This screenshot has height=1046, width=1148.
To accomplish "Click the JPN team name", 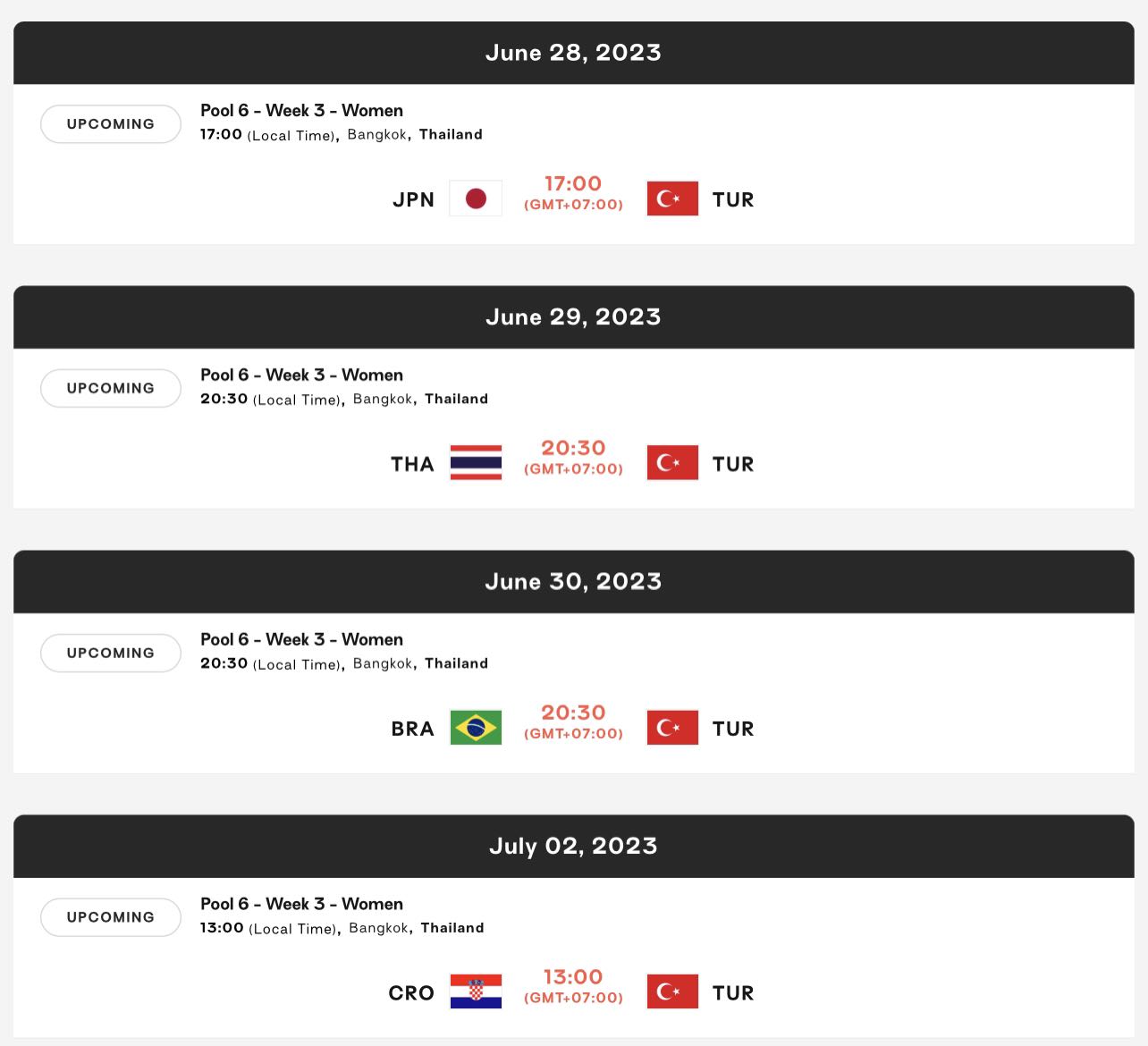I will coord(413,199).
